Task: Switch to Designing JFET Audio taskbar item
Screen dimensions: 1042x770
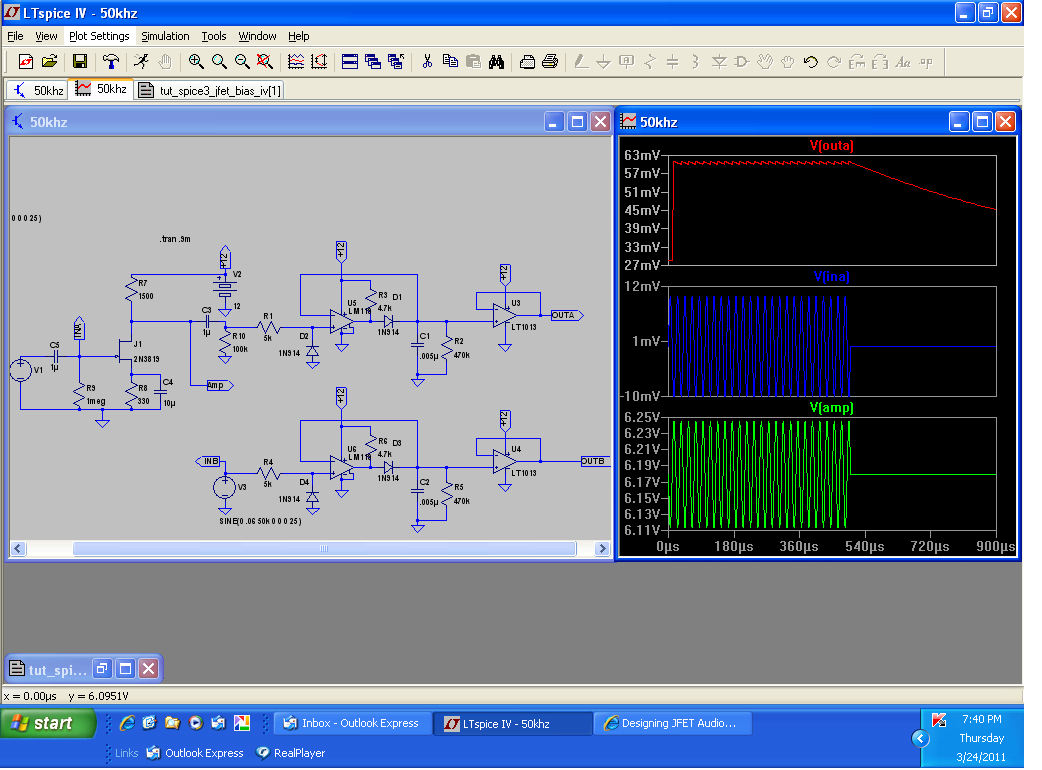Action: [673, 723]
